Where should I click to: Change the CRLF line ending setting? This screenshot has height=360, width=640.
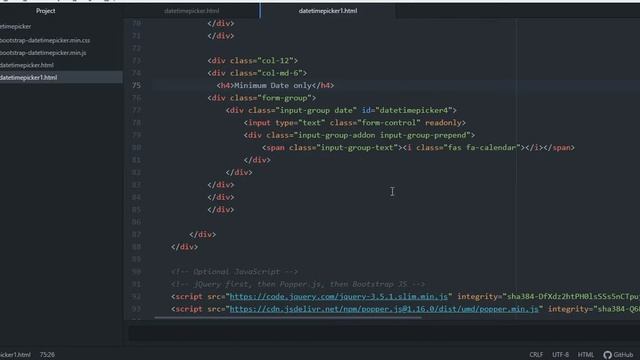(x=536, y=355)
